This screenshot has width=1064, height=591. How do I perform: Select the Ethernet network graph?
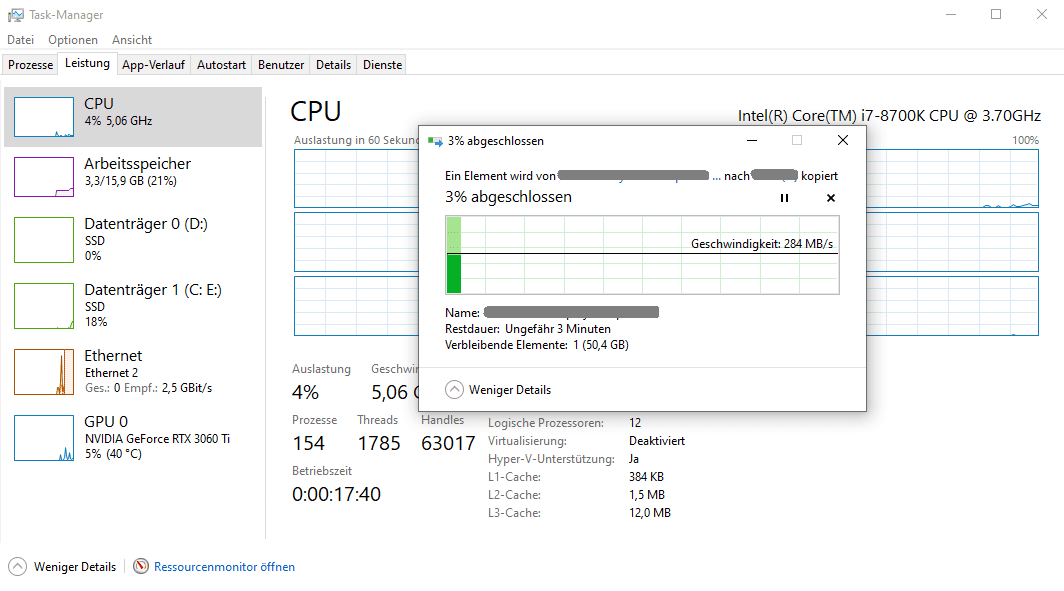44,371
